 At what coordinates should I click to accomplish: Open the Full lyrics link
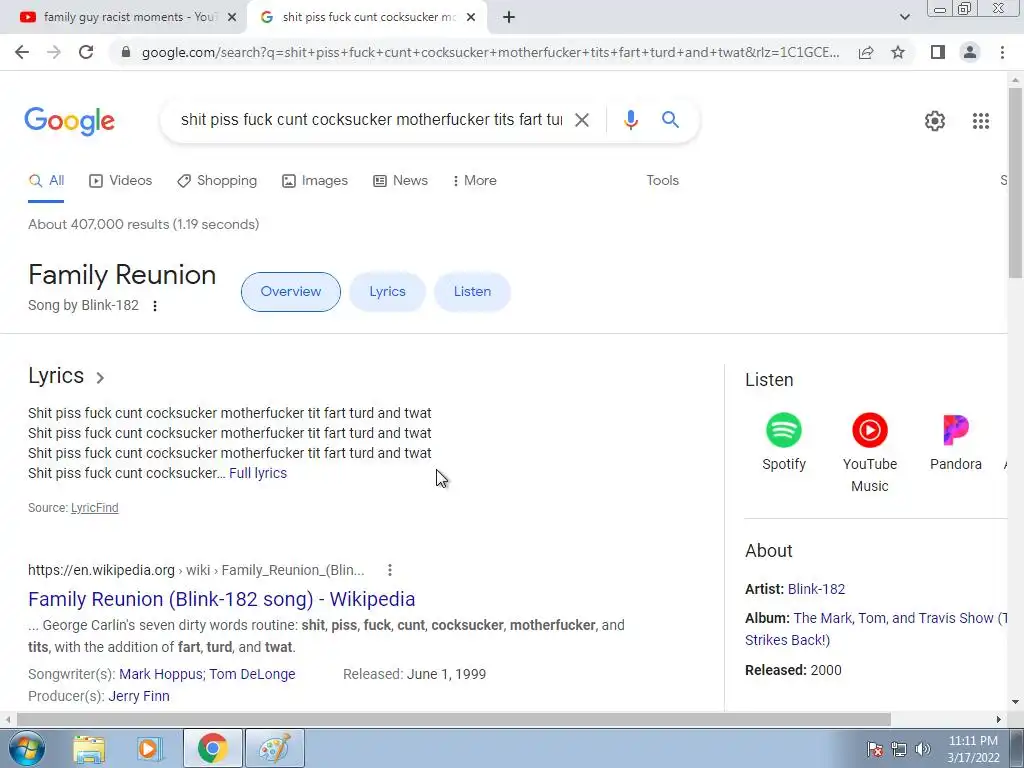coord(258,473)
